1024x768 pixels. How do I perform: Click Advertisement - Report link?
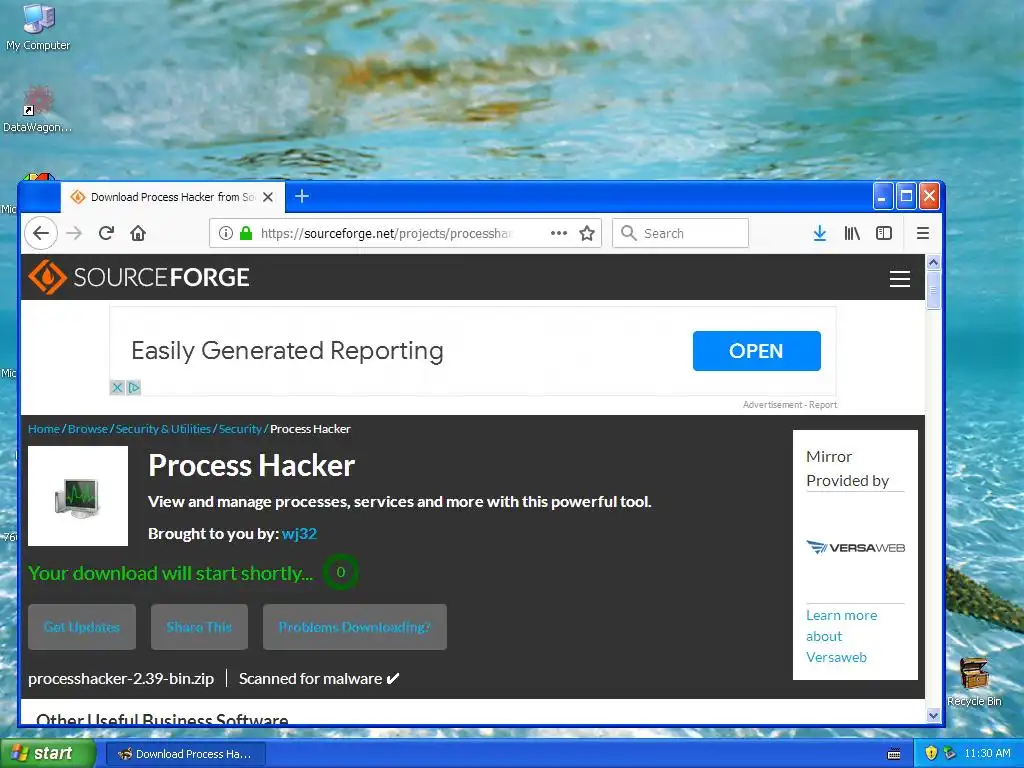(x=790, y=405)
